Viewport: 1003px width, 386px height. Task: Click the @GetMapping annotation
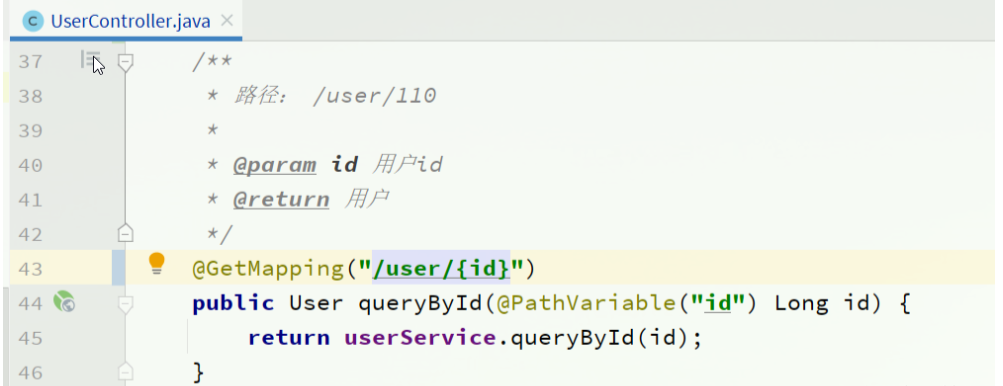coord(268,269)
